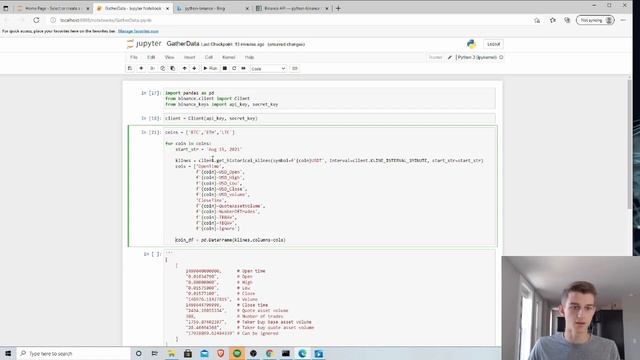Image resolution: width=640 pixels, height=360 pixels.
Task: Open the File menu
Action: pos(134,58)
